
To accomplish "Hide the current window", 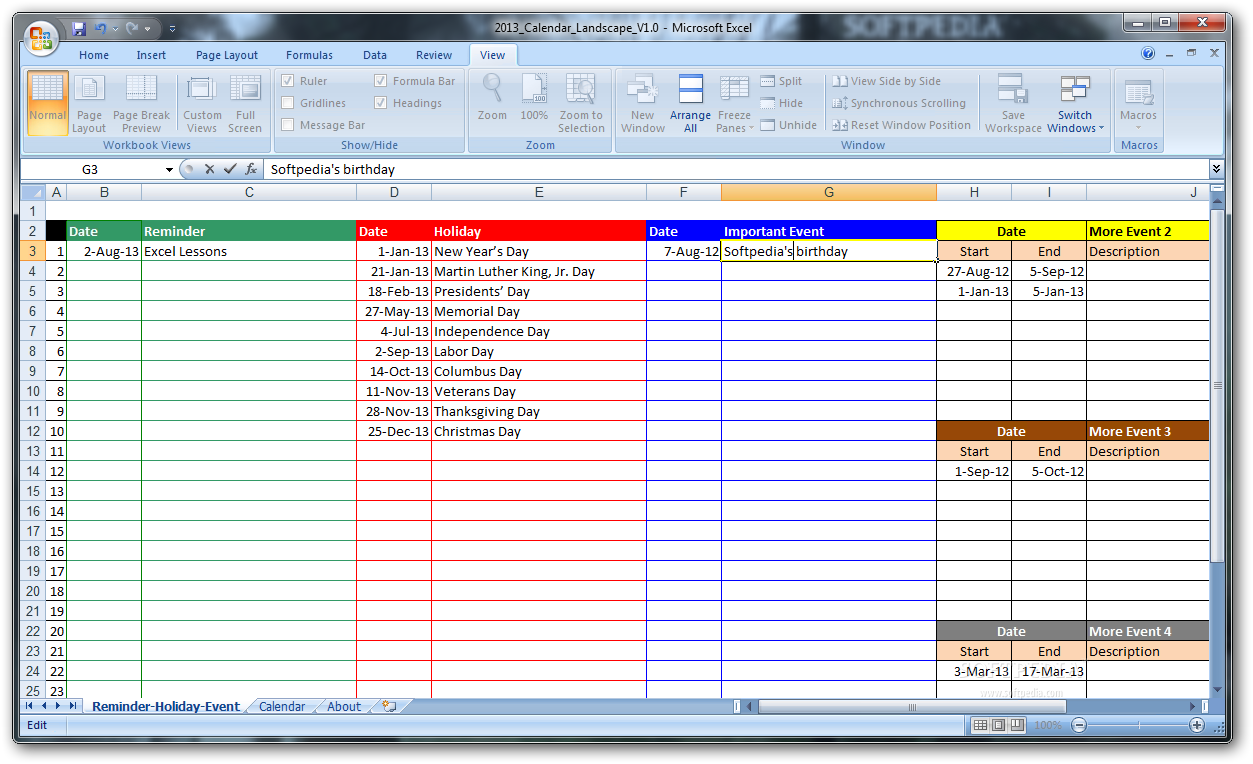I will (x=782, y=103).
